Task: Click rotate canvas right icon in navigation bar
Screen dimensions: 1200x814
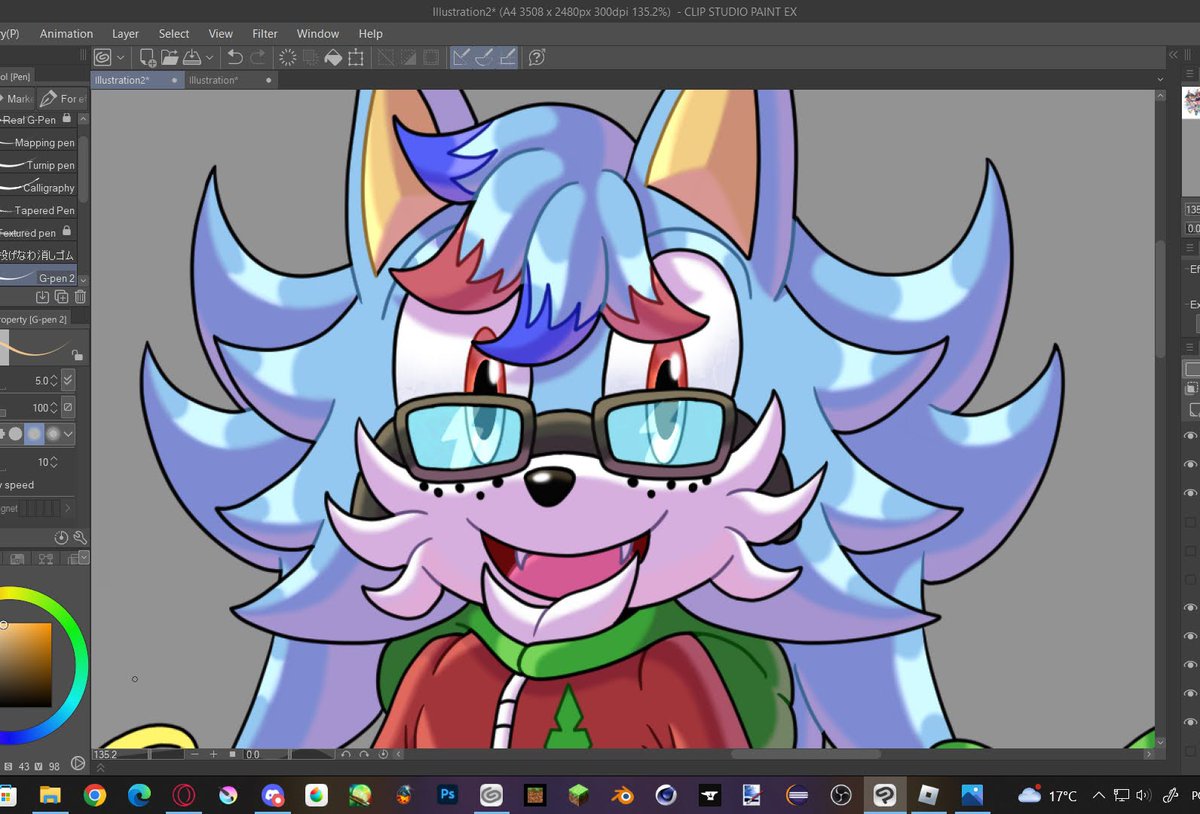Action: coord(364,755)
